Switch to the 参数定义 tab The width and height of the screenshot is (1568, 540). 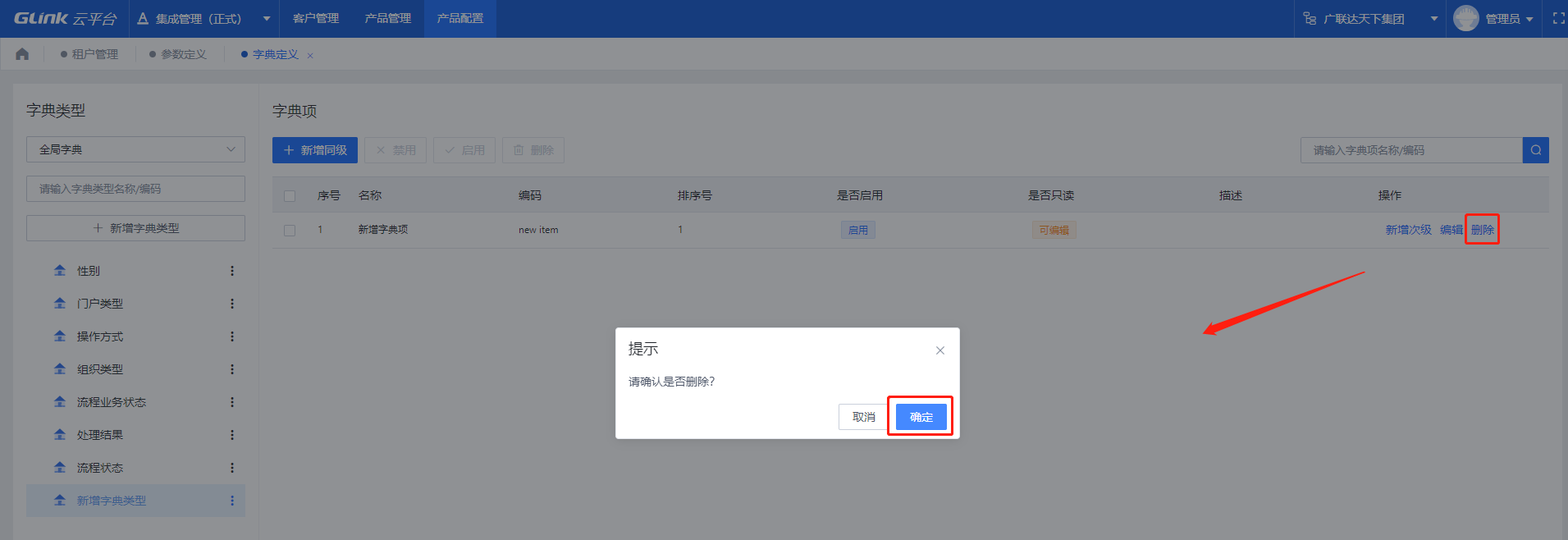pyautogui.click(x=178, y=54)
